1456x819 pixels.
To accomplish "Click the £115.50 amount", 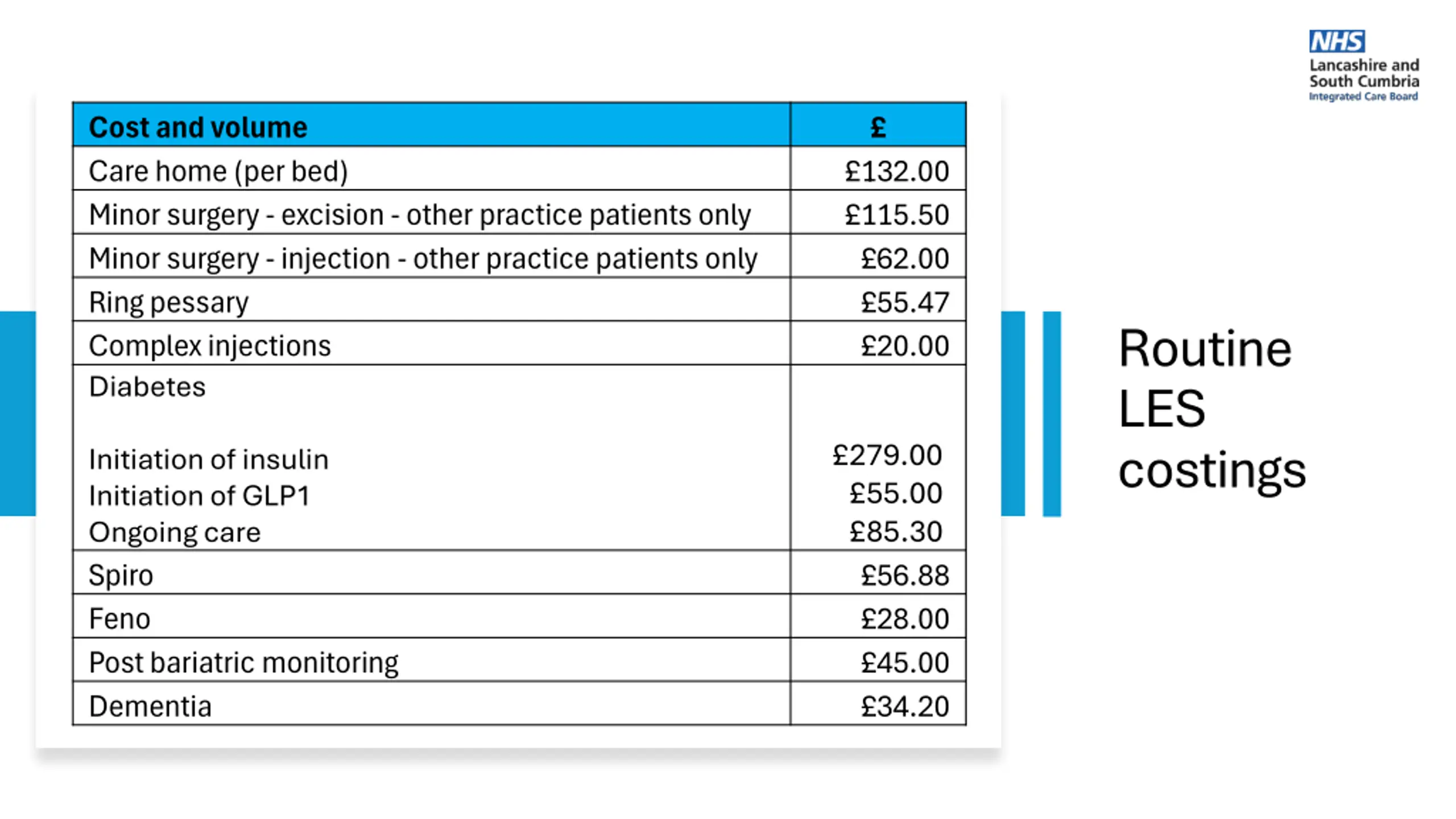I will click(896, 214).
